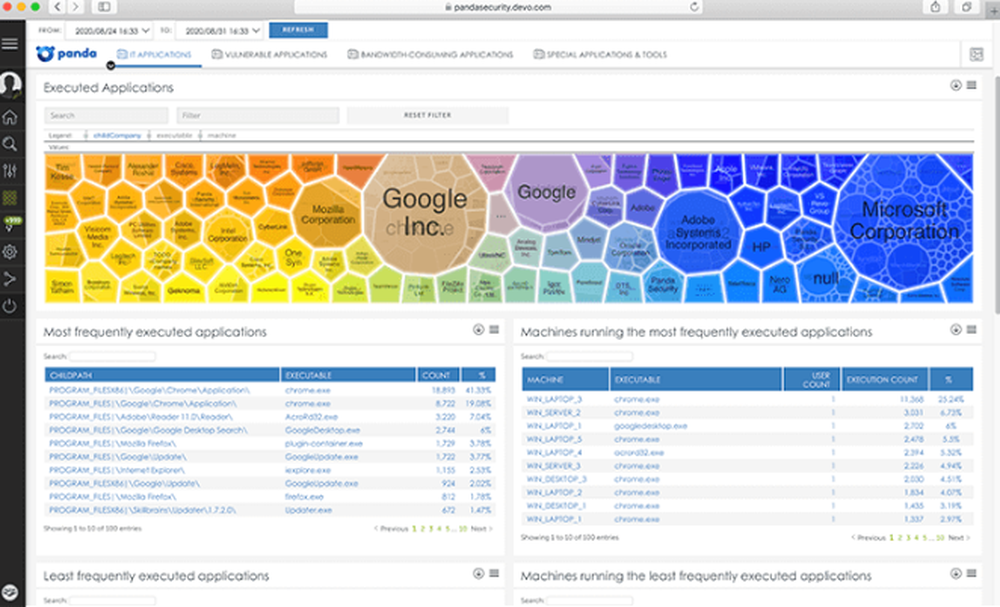Click the AcroRd32.exe executable link
Screen dimensions: 1000x607
pos(311,417)
